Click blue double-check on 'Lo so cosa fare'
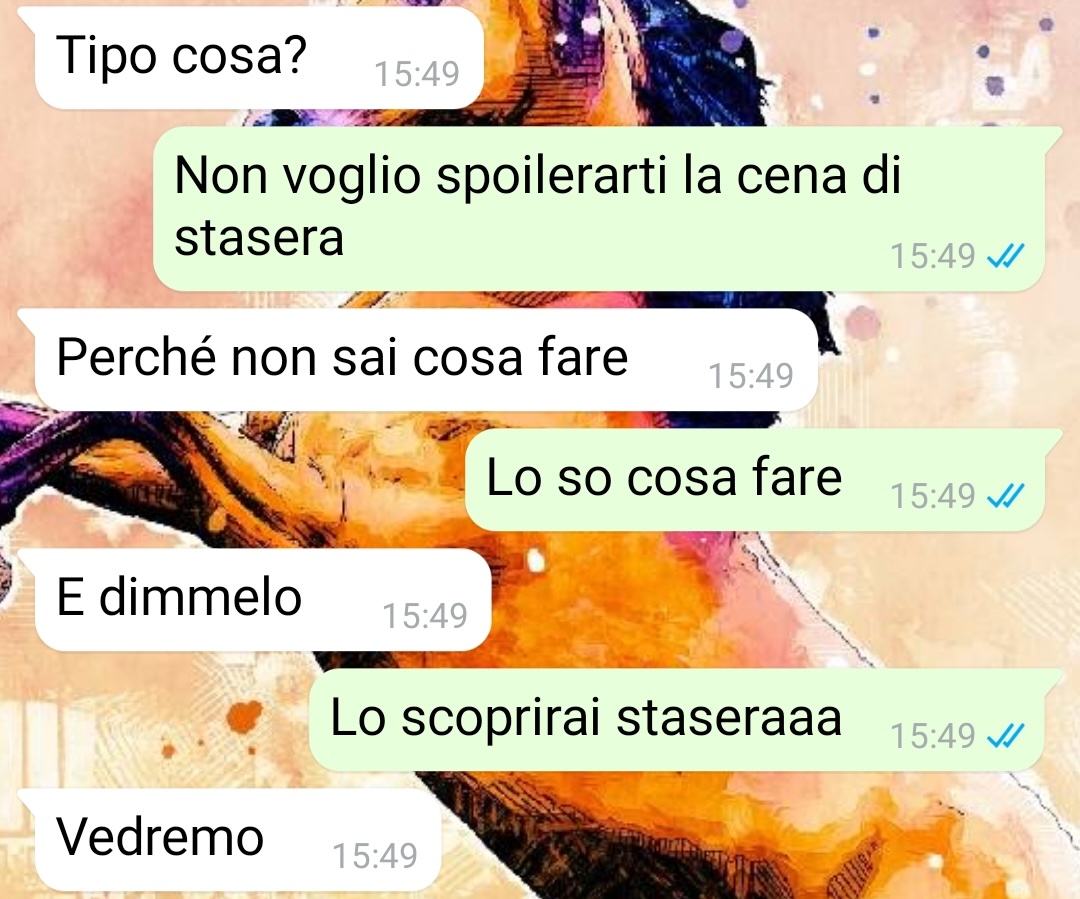The width and height of the screenshot is (1080, 899). [1006, 496]
